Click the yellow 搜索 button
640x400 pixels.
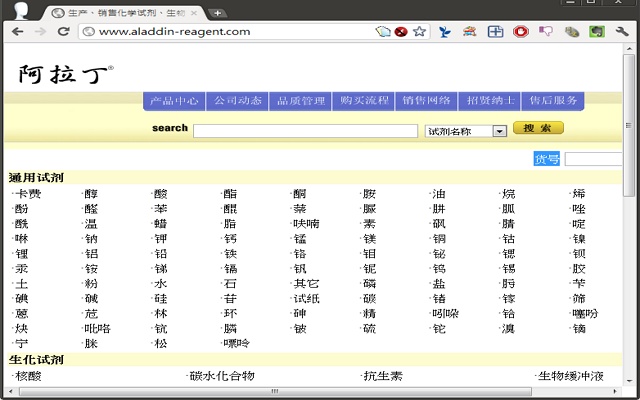coord(538,128)
